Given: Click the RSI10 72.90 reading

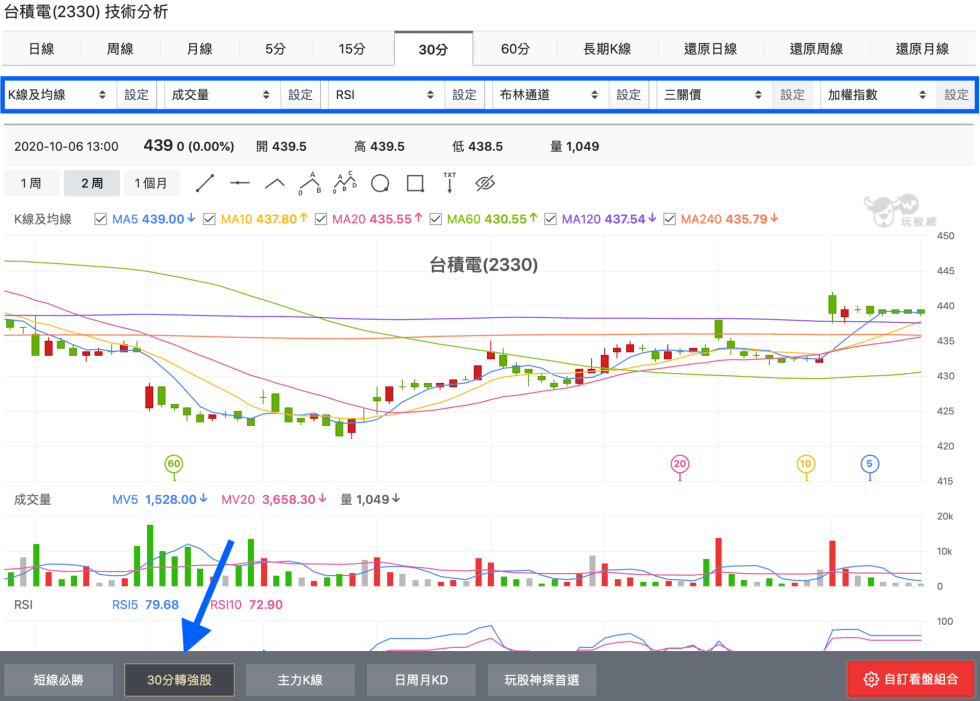Looking at the screenshot, I should click(x=246, y=605).
